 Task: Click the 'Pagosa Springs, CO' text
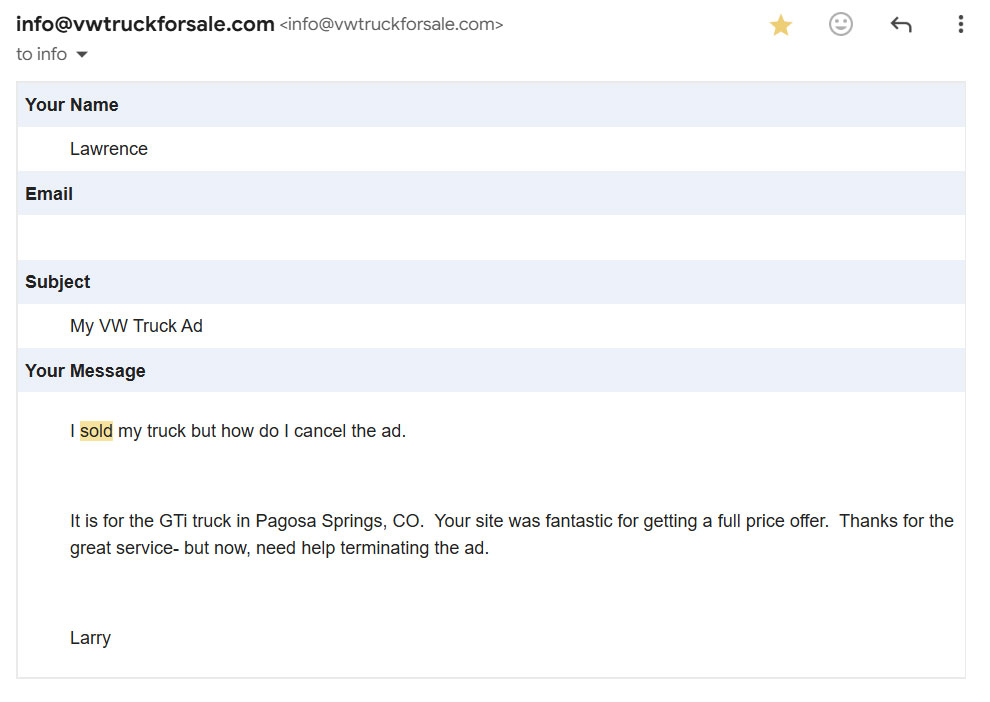(338, 521)
